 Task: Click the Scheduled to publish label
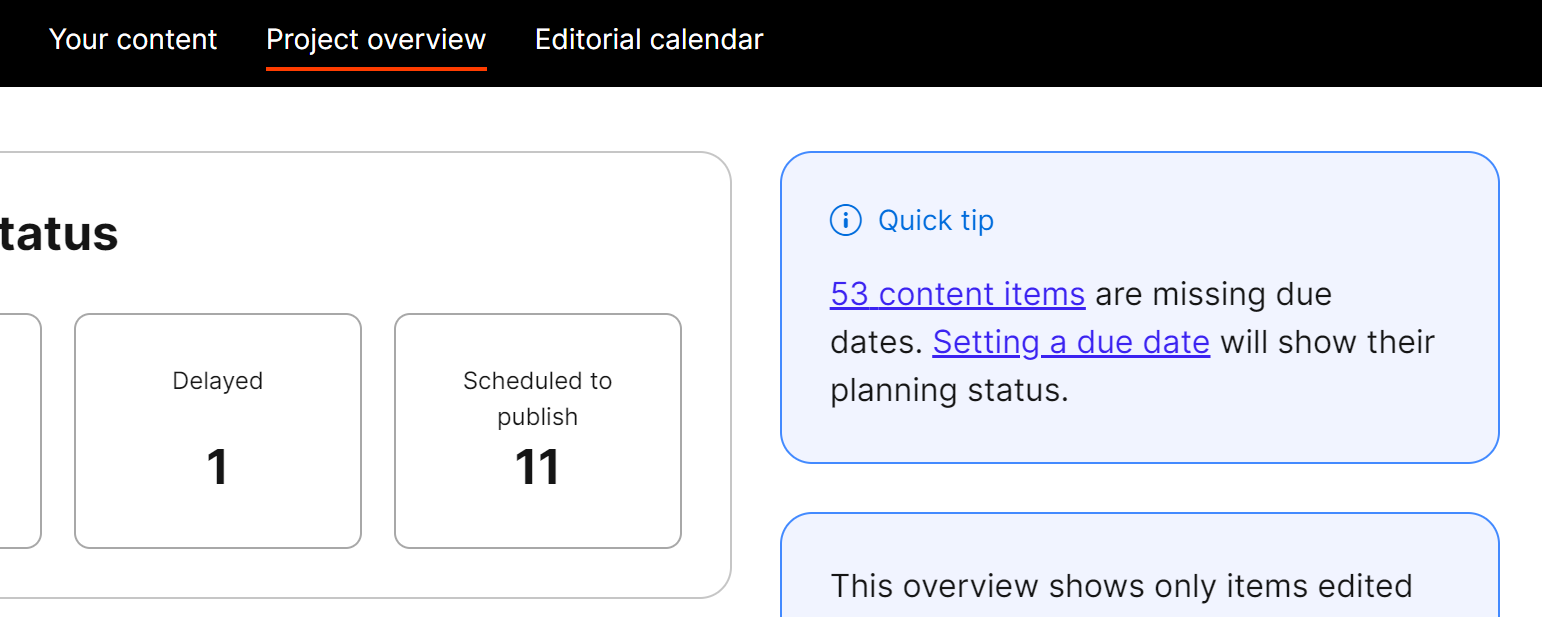[x=537, y=398]
